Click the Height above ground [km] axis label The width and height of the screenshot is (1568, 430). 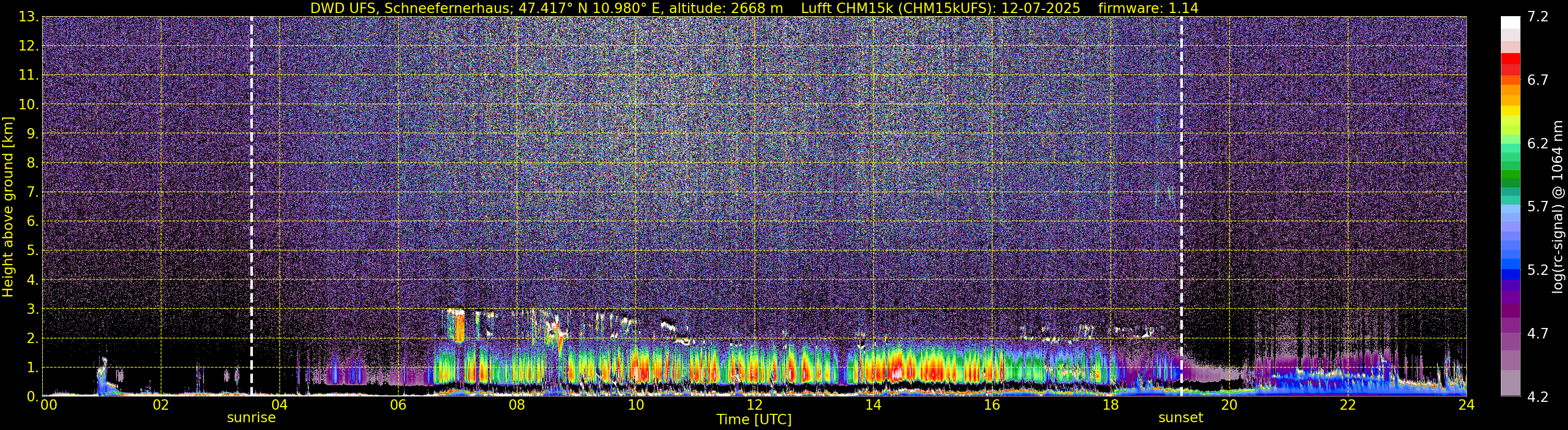click(8, 207)
